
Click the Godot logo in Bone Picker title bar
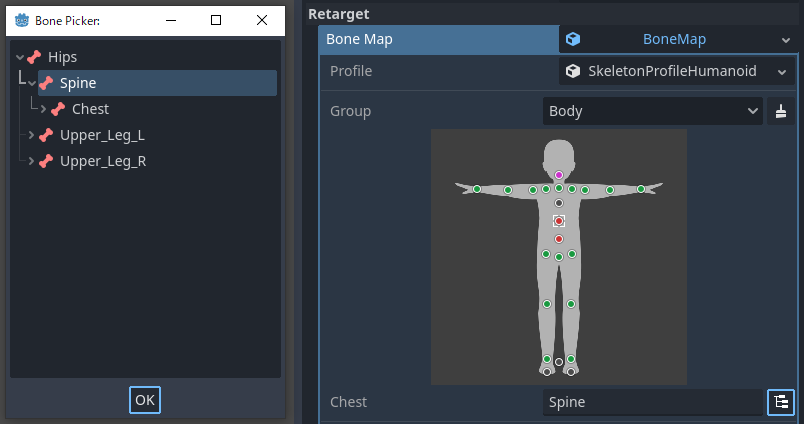[21, 20]
